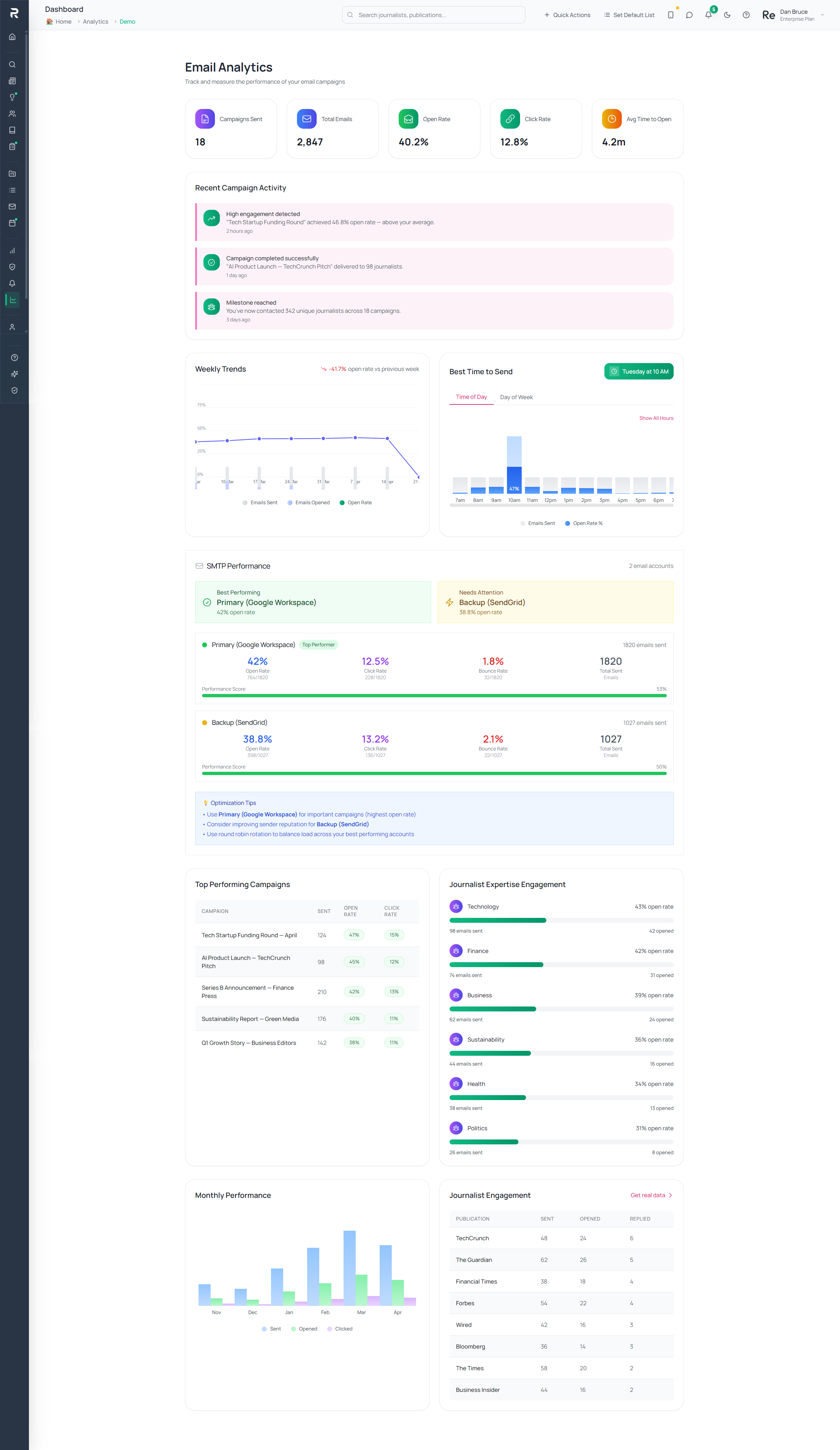
Task: Toggle the Opened legend in Monthly Performance
Action: 304,1329
